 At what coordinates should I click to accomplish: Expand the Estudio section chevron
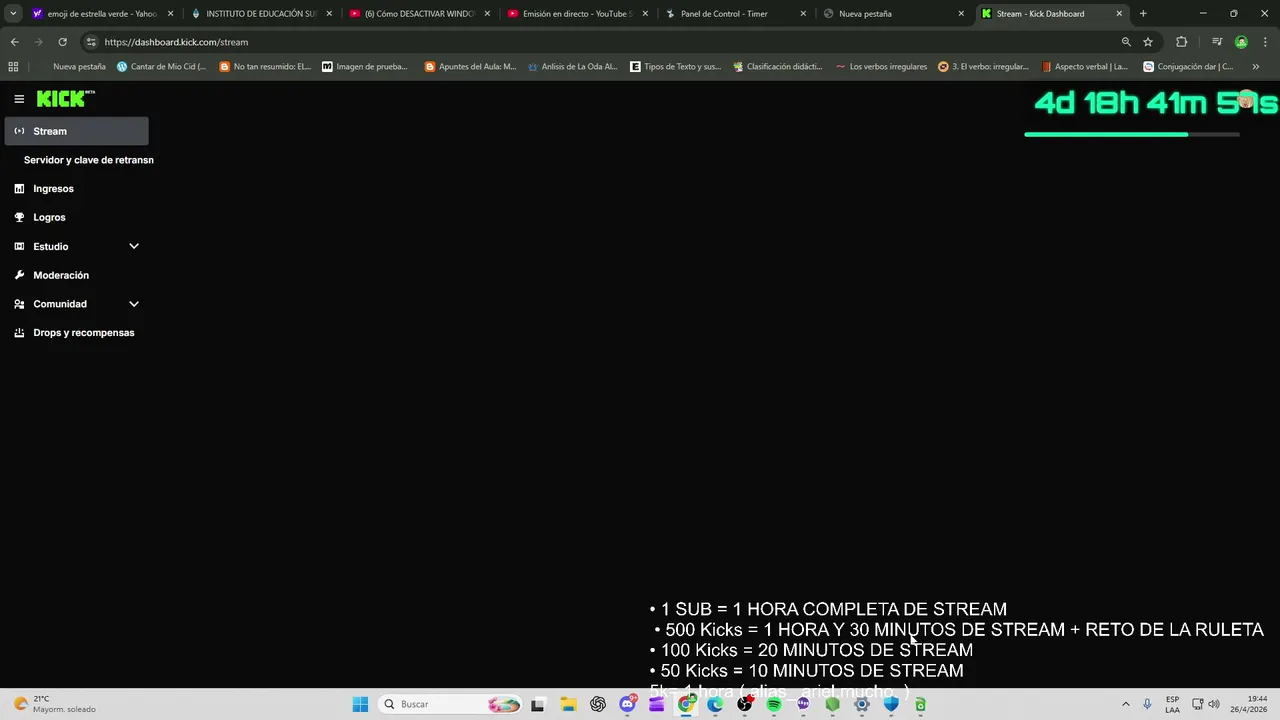click(x=134, y=246)
